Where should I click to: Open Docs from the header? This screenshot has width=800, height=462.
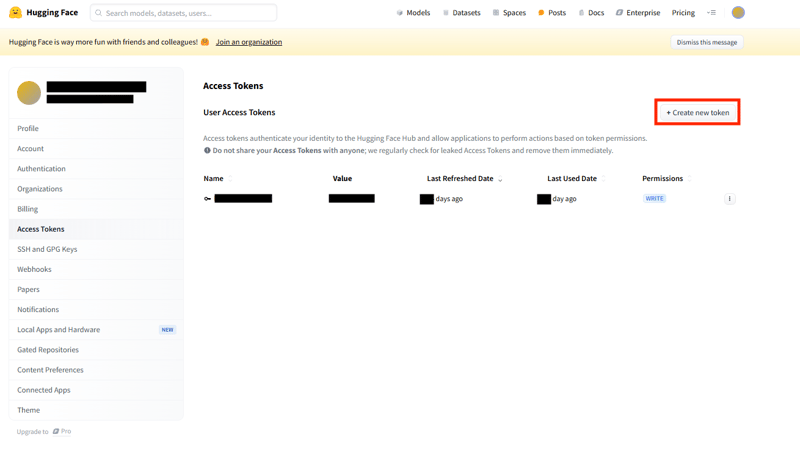pos(591,13)
